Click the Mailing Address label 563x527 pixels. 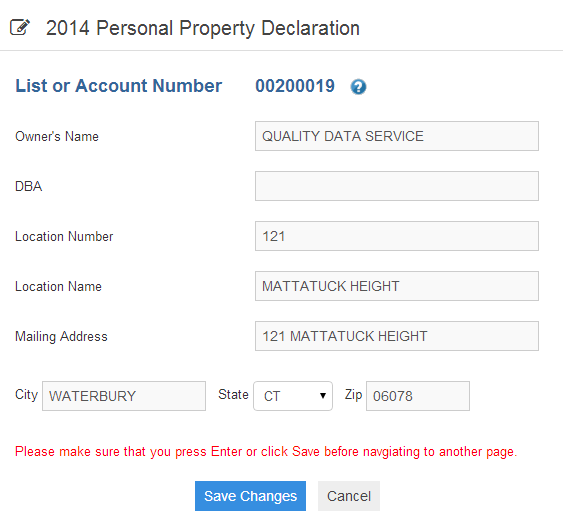[x=61, y=336]
